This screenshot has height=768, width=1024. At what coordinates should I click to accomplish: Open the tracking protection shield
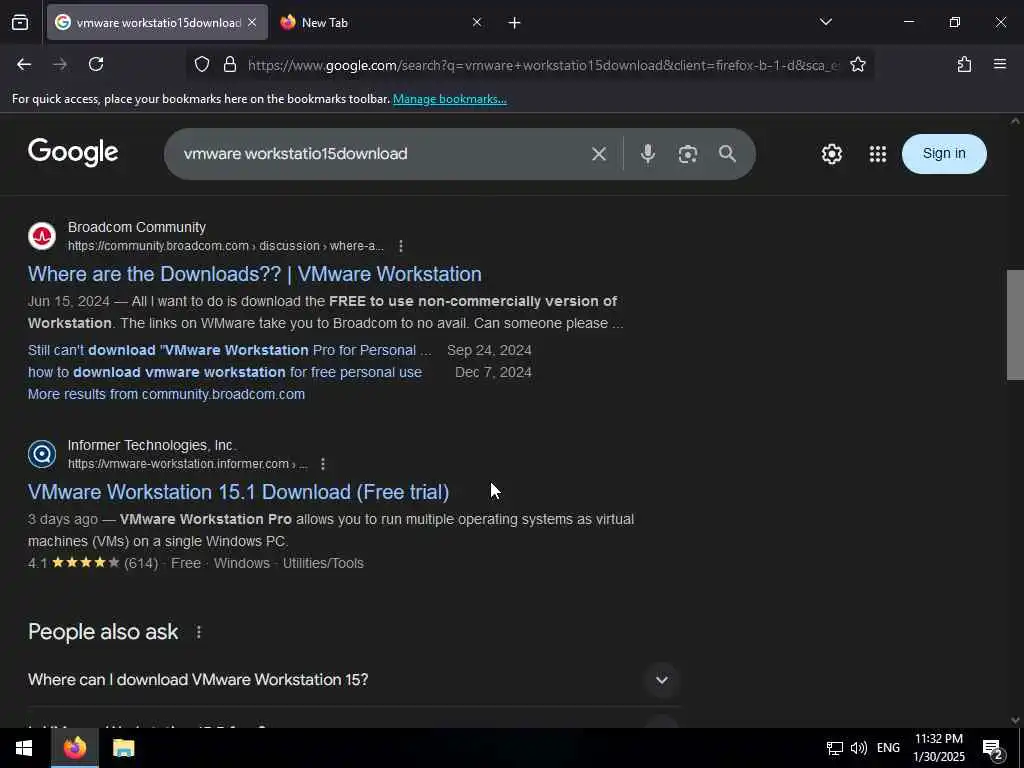click(202, 64)
